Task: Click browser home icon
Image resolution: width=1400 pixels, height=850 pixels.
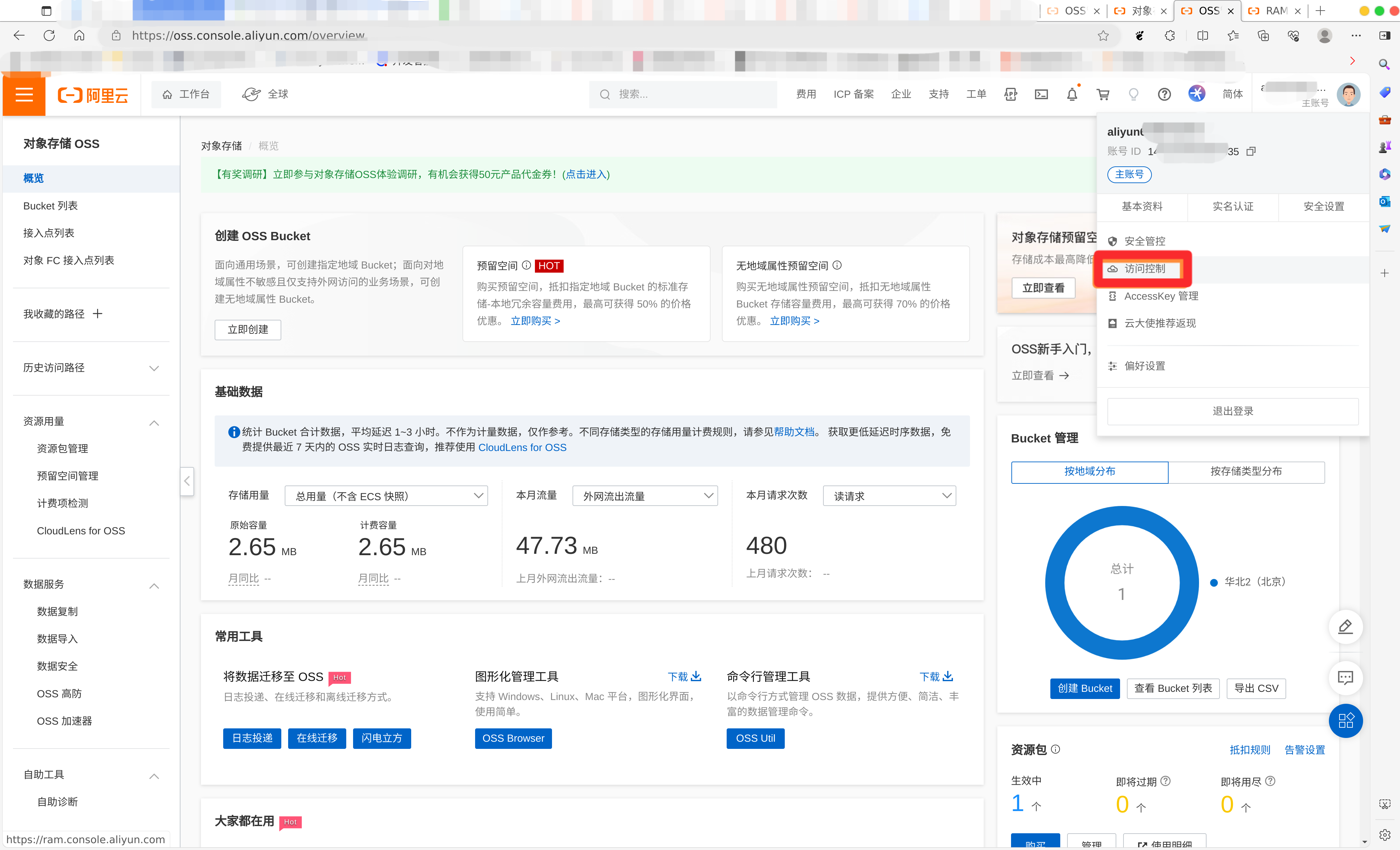Action: tap(79, 35)
